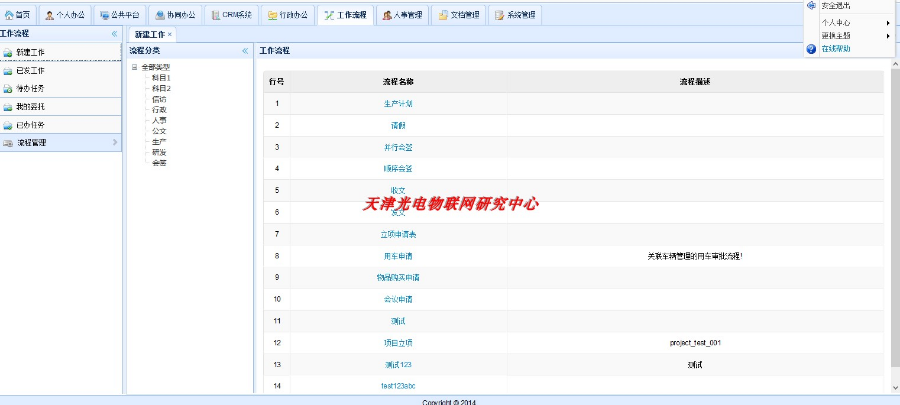900x405 pixels.
Task: Open the 顺序会签 workflow link
Action: pyautogui.click(x=398, y=169)
